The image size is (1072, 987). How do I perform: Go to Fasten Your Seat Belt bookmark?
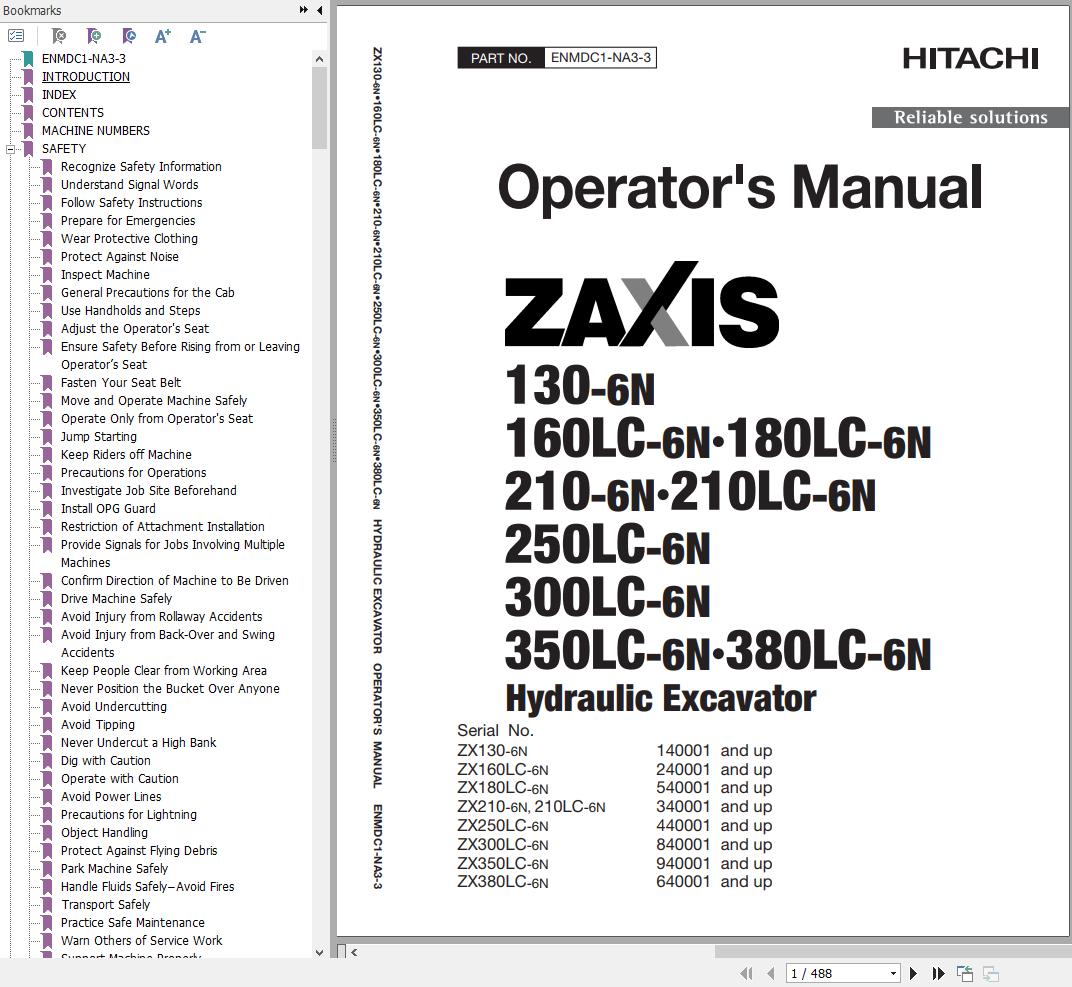click(x=121, y=383)
